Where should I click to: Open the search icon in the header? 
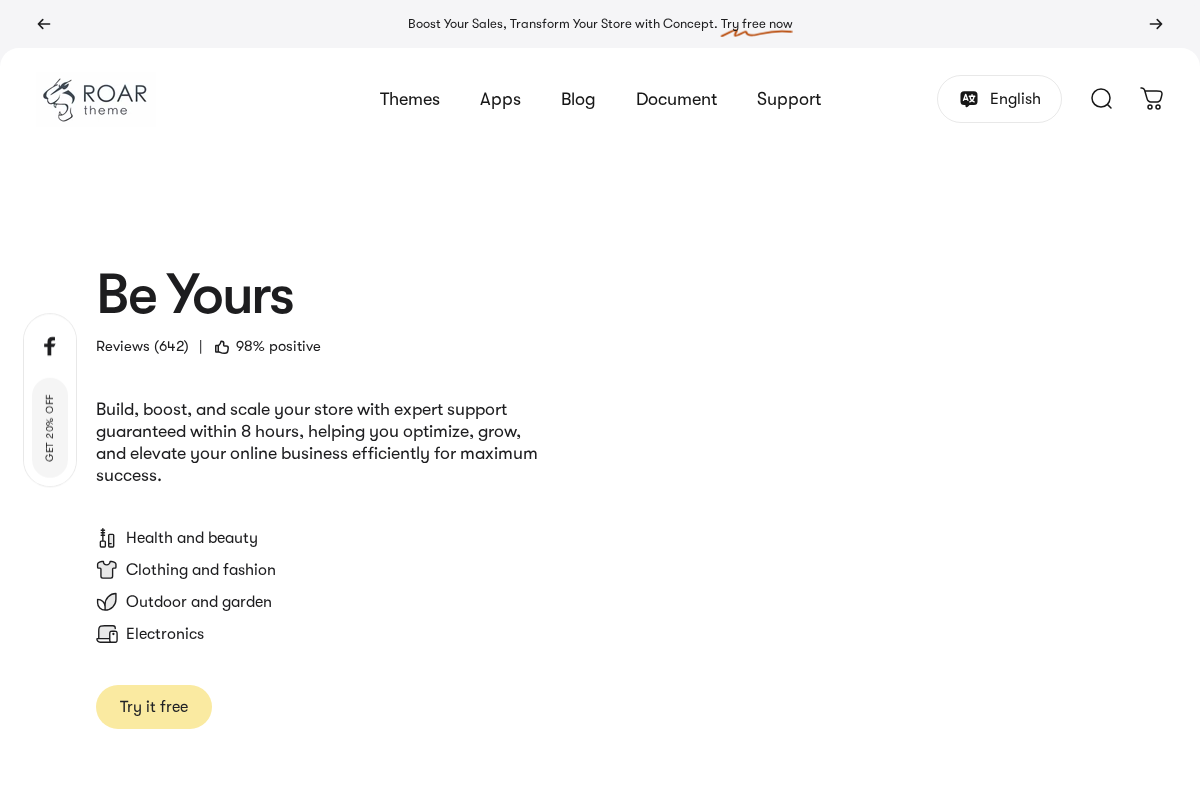1101,99
